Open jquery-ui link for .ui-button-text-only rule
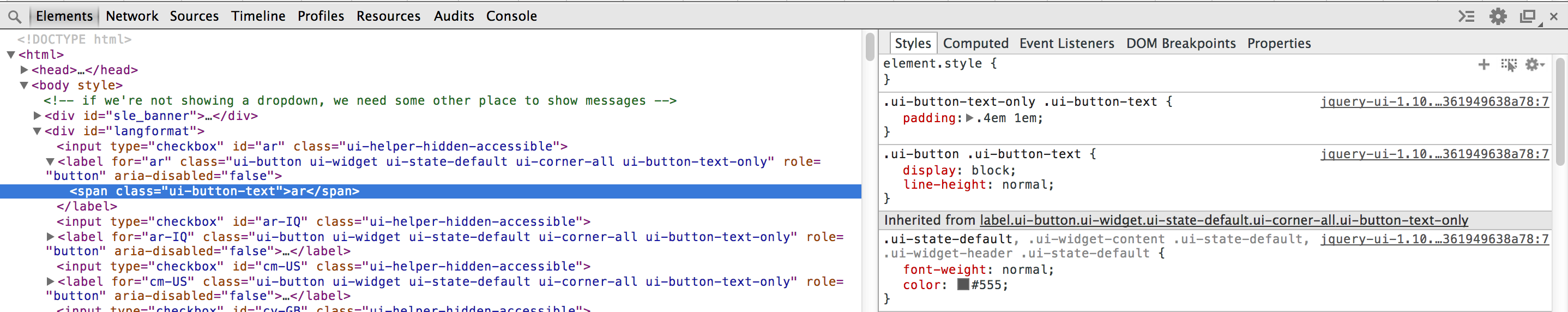The height and width of the screenshot is (312, 1568). [x=1434, y=102]
